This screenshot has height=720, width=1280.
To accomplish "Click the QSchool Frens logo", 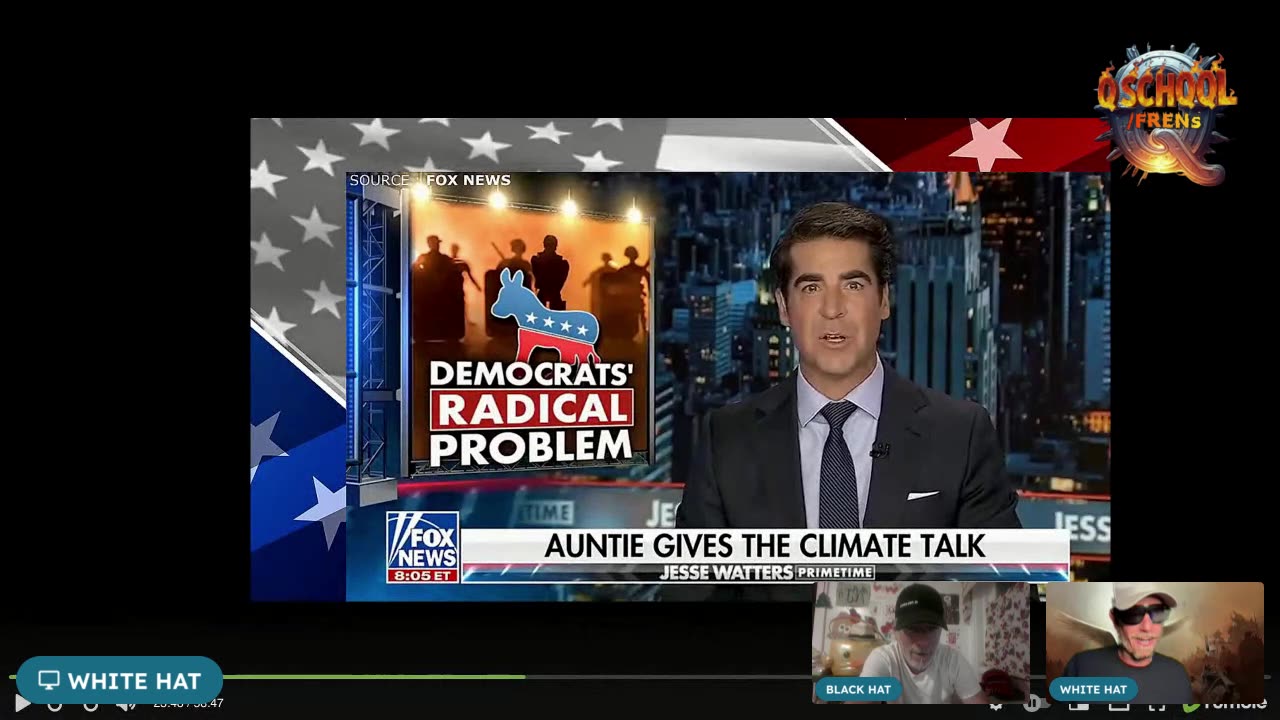I will tap(1166, 113).
